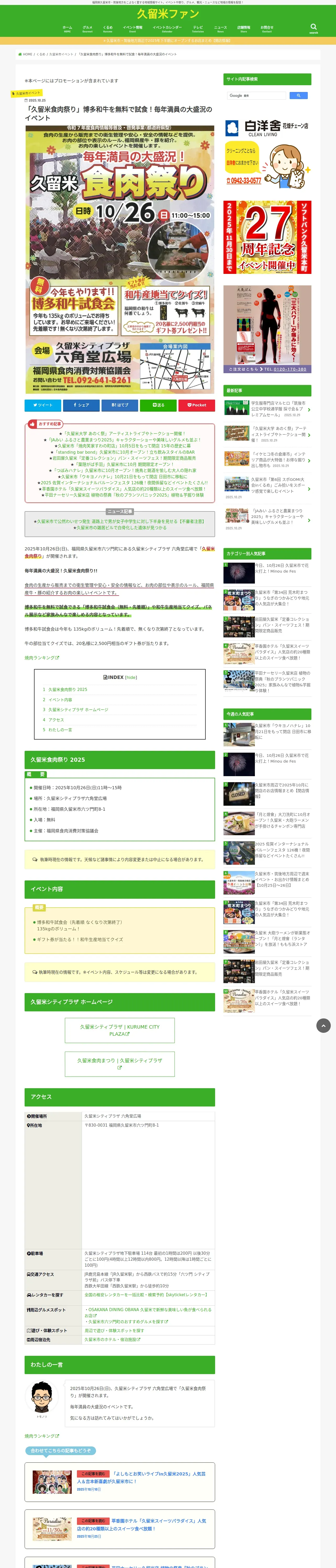
Task: Click the yellow announcement bar link
Action: pos(168,41)
